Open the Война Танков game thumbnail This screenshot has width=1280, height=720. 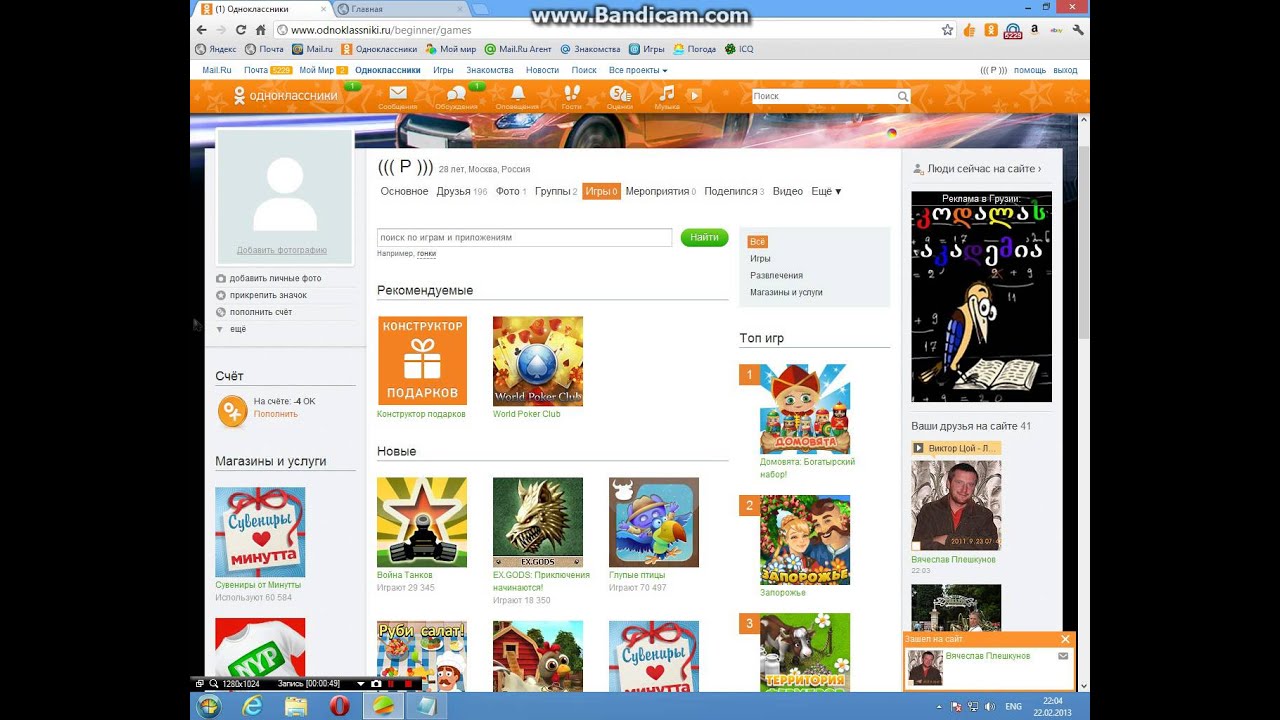coord(422,522)
